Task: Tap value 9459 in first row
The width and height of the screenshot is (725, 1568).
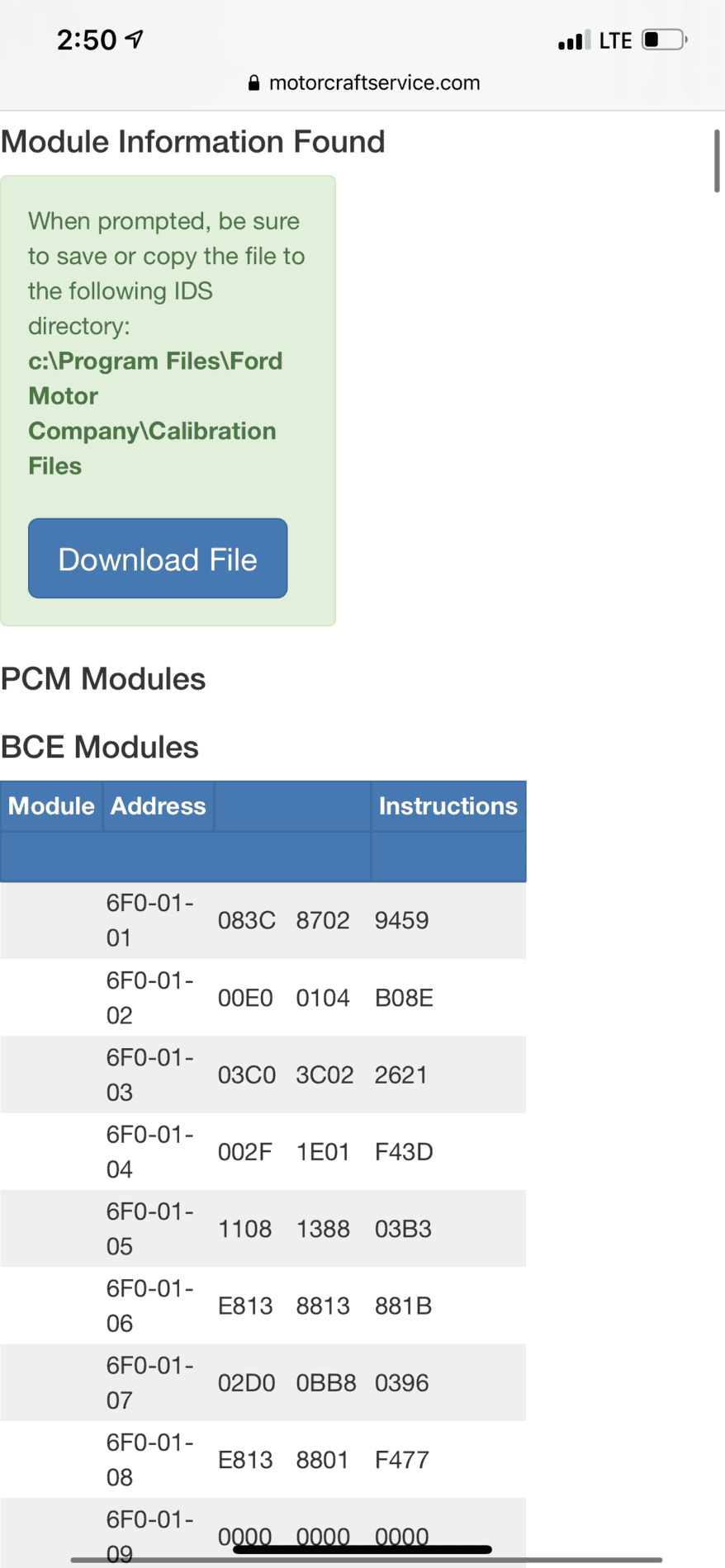Action: [x=402, y=920]
